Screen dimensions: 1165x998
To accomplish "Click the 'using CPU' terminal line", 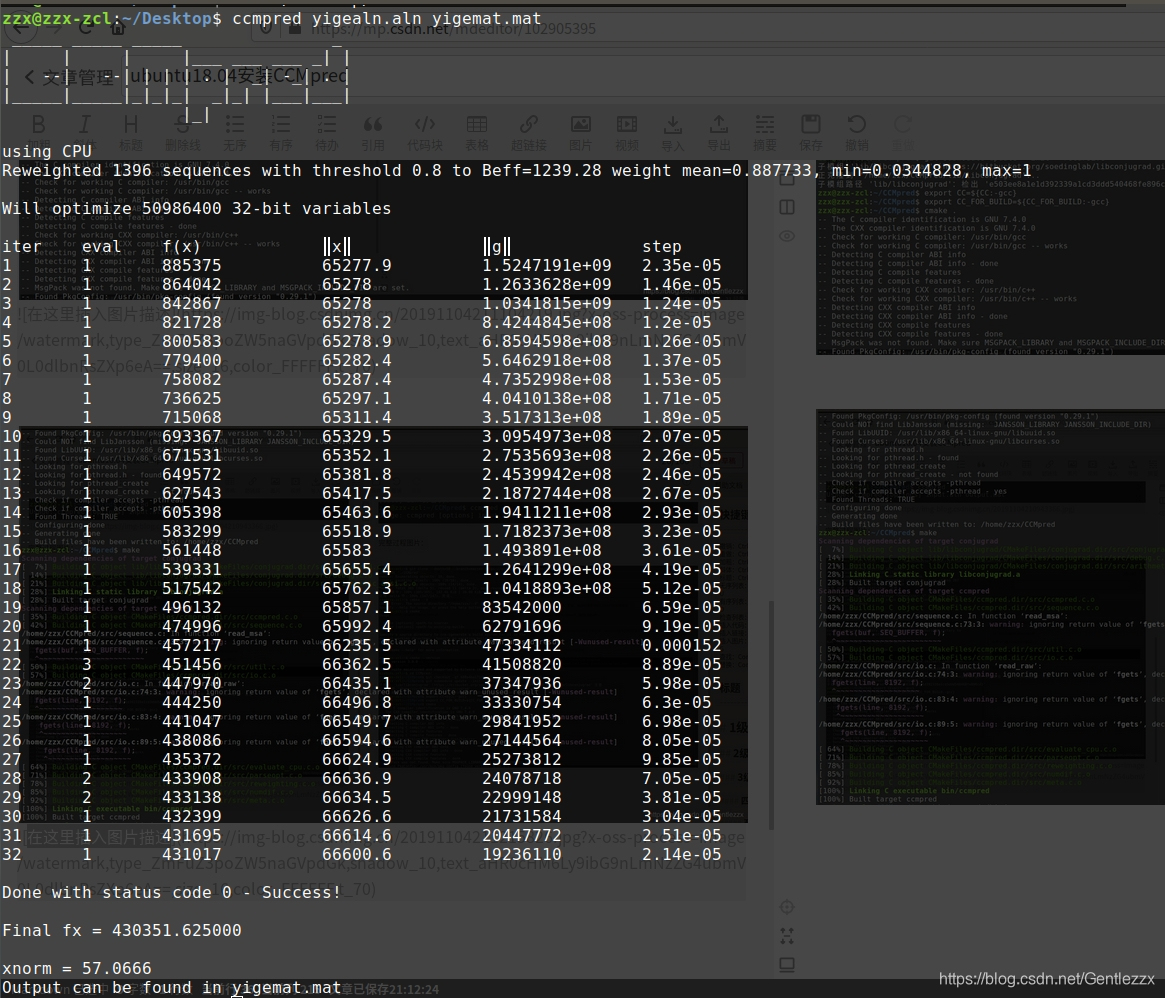I will click(46, 152).
